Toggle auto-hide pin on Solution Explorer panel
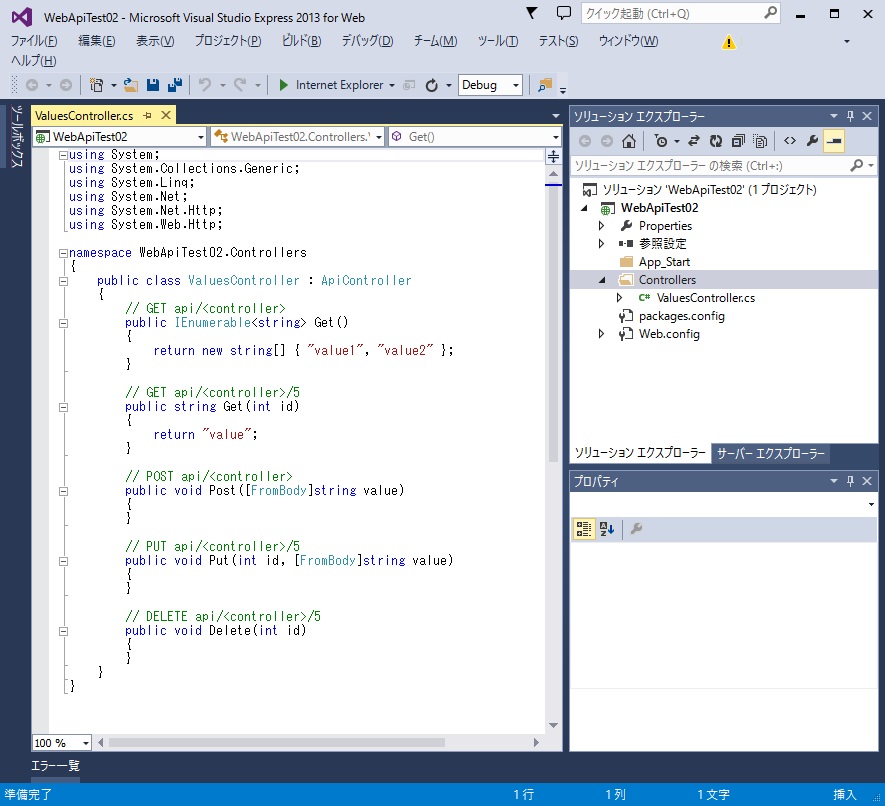The width and height of the screenshot is (885, 806). tap(850, 116)
